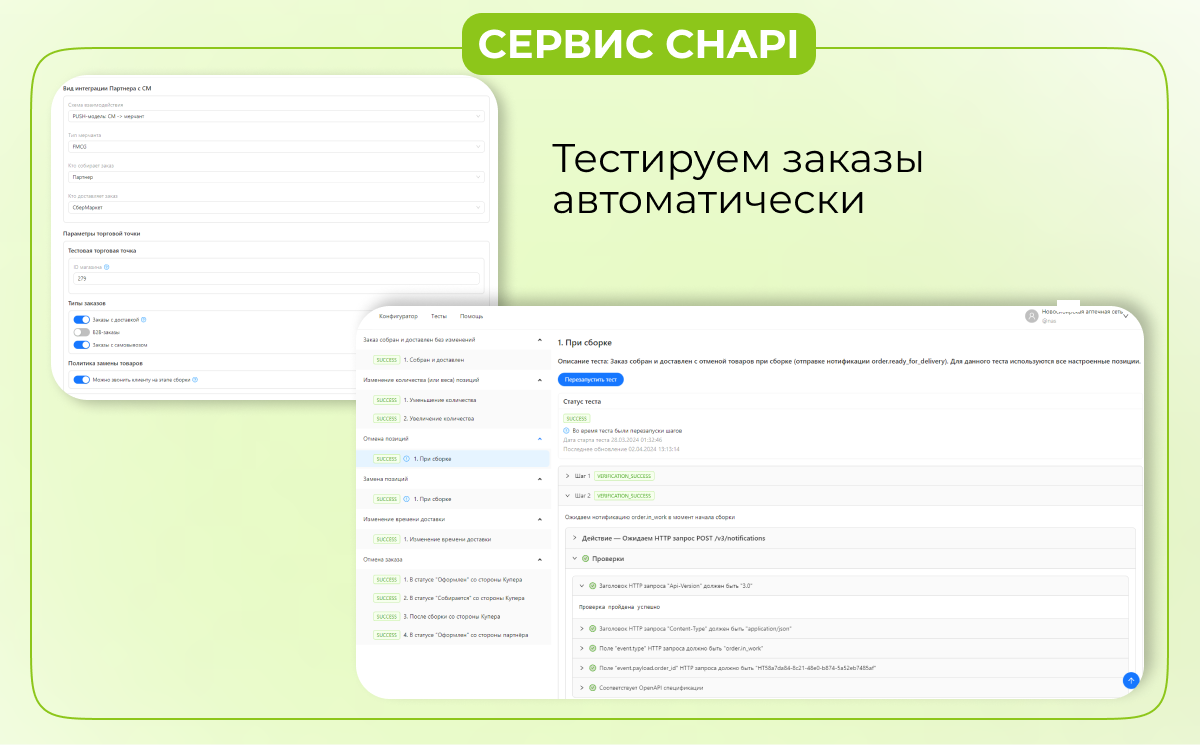
Task: Click help icon next to ID магазина
Action: click(x=107, y=267)
